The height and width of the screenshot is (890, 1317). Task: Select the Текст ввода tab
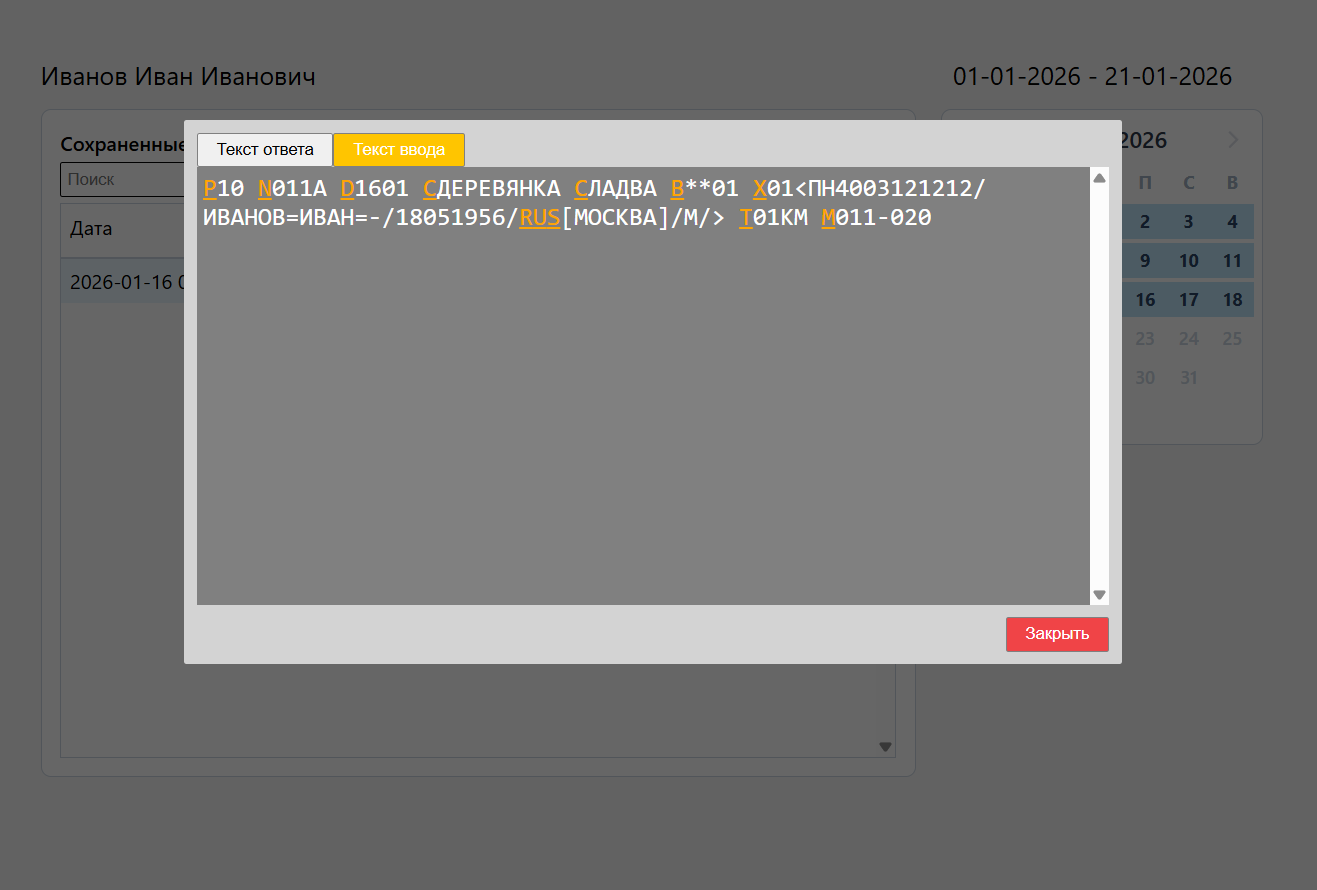coord(399,150)
